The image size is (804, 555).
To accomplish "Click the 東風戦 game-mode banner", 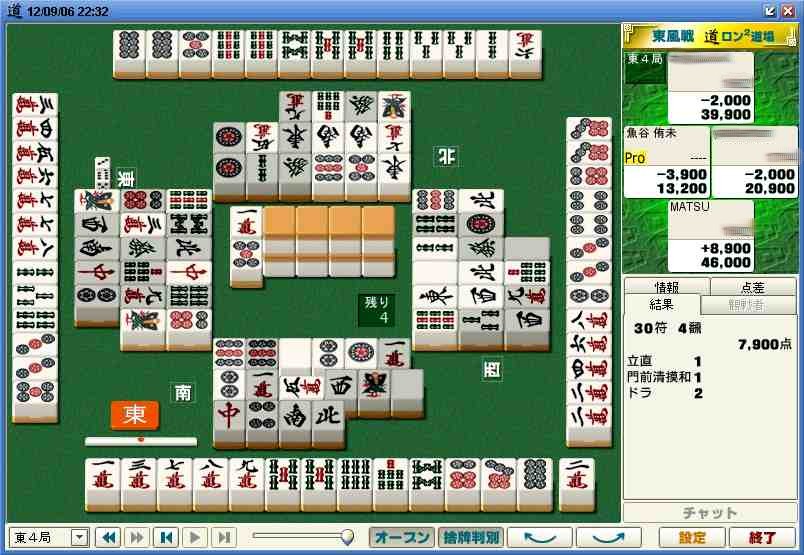I will 710,36.
